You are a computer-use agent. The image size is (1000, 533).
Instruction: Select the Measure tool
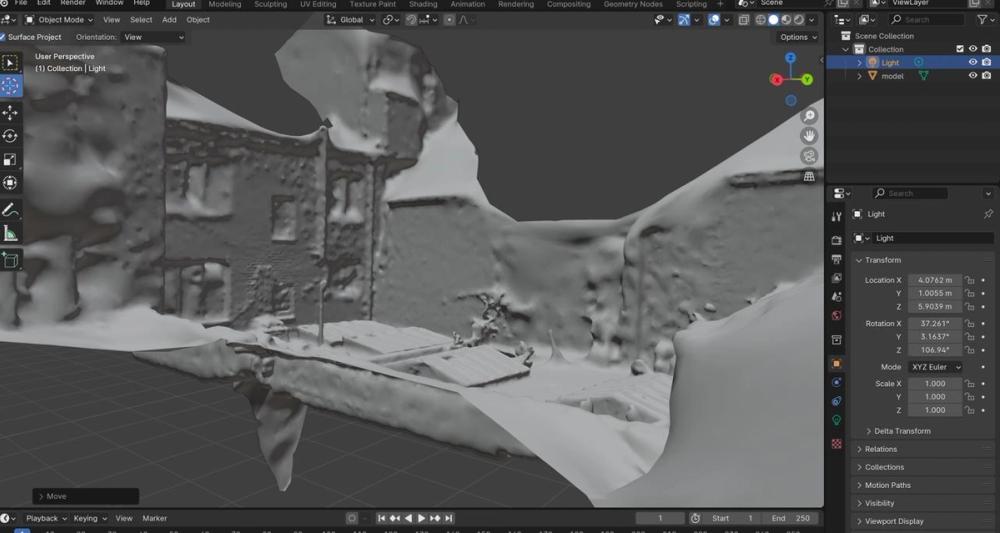tap(10, 234)
